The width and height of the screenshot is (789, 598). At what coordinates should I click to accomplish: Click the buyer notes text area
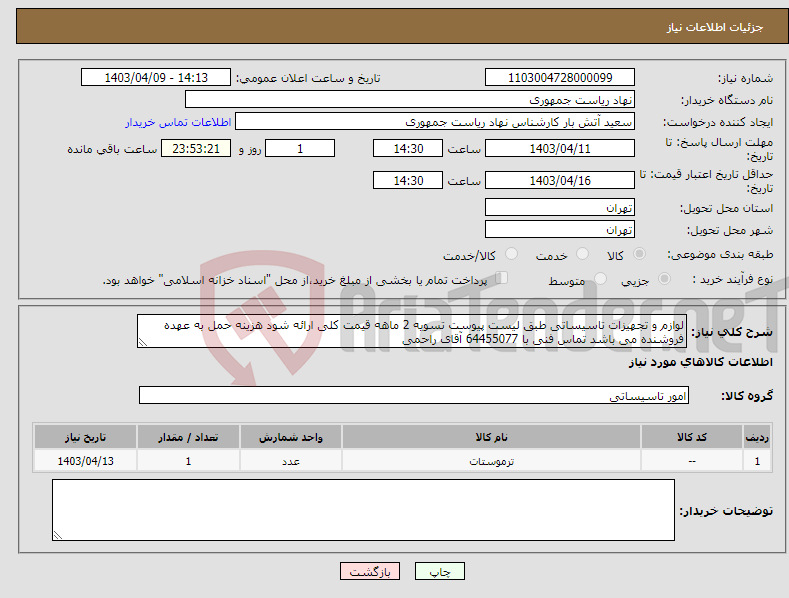coord(363,510)
